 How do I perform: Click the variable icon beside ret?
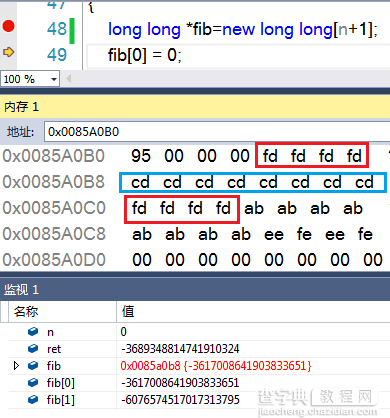(33, 349)
